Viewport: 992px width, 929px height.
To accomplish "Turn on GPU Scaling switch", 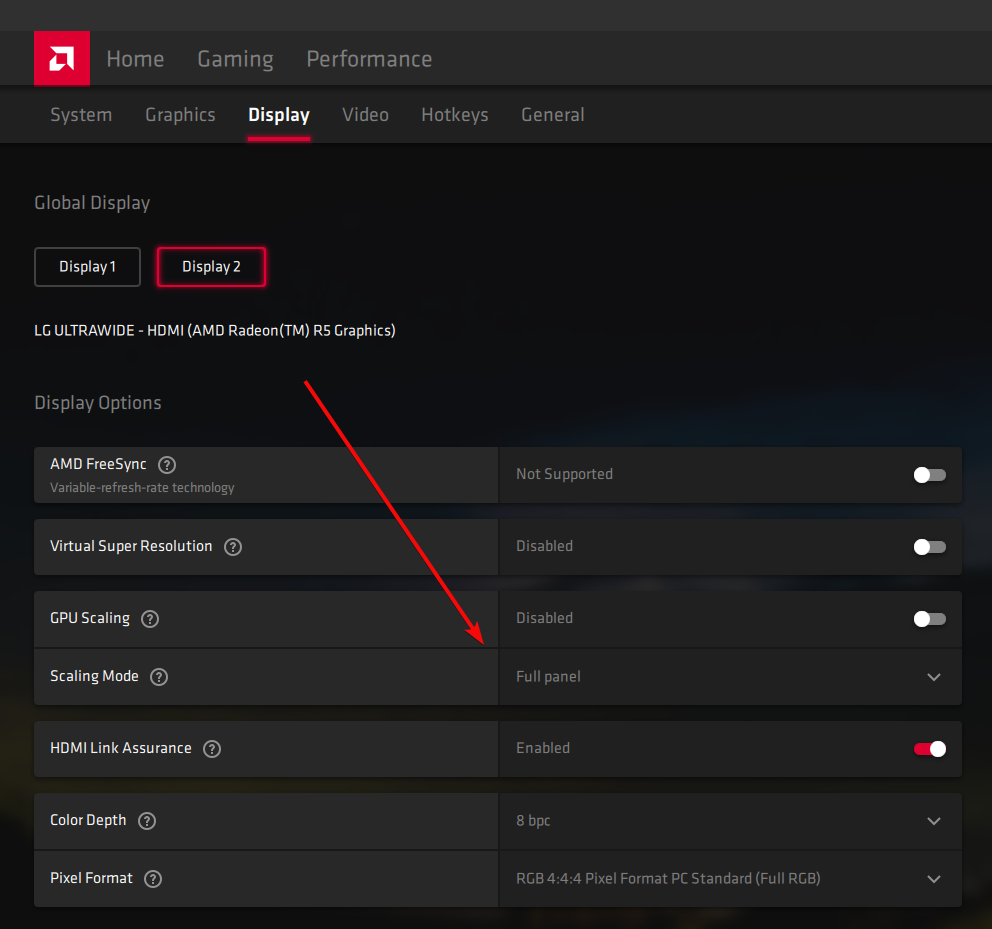I will (x=929, y=619).
